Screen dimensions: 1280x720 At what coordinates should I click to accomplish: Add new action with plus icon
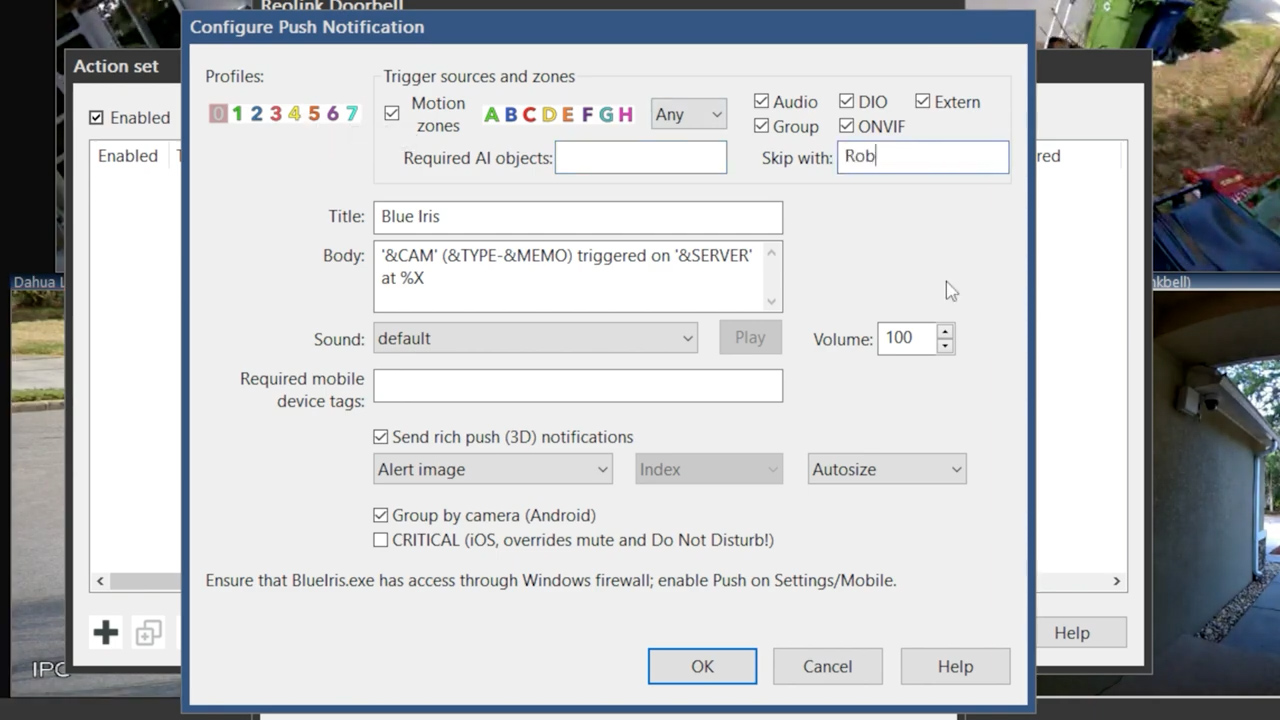coord(106,632)
